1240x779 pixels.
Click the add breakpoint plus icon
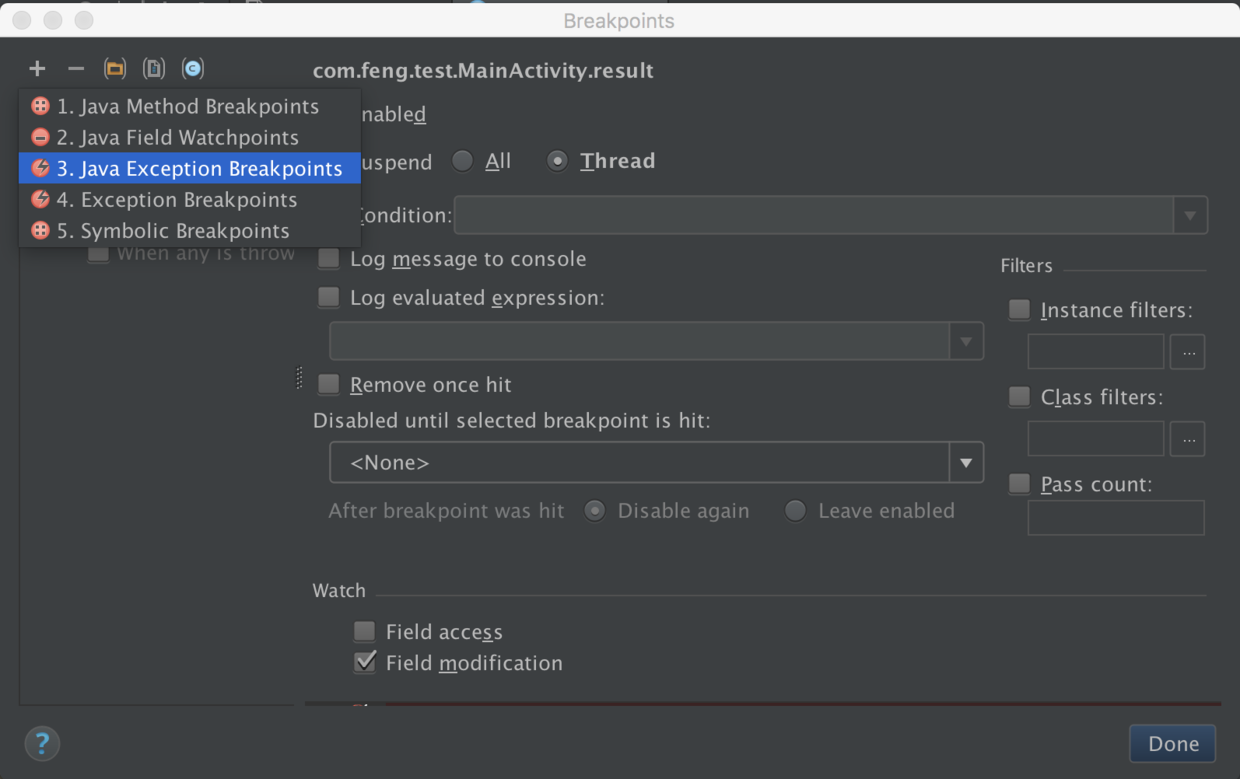[x=37, y=68]
